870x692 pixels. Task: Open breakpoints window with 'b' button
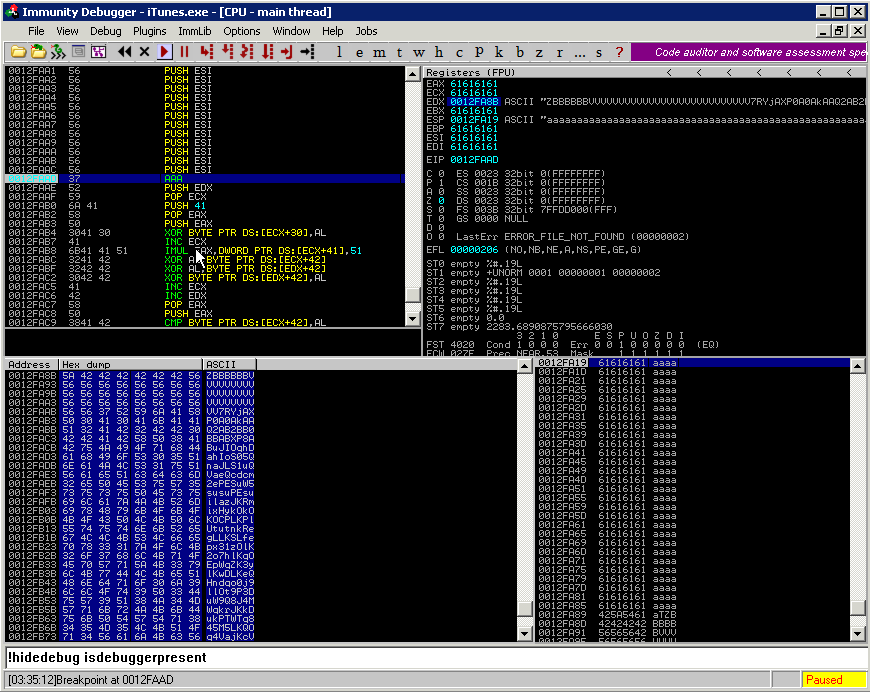(520, 52)
